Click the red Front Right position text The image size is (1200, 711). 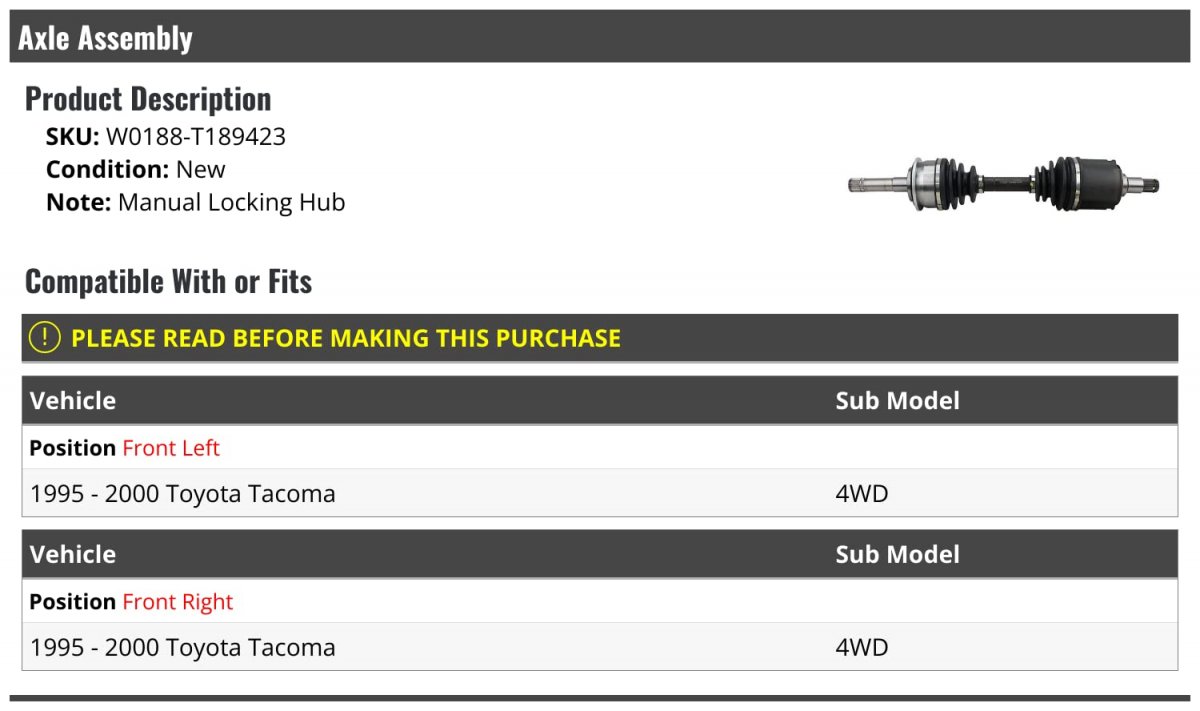177,602
